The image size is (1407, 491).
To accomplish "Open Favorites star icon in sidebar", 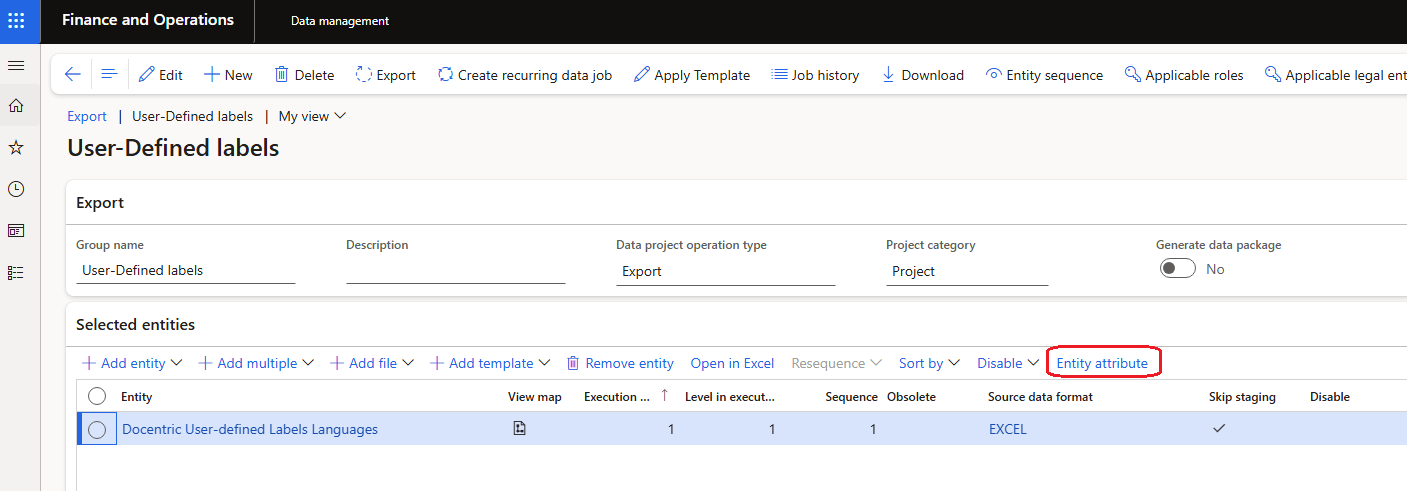I will 16,148.
